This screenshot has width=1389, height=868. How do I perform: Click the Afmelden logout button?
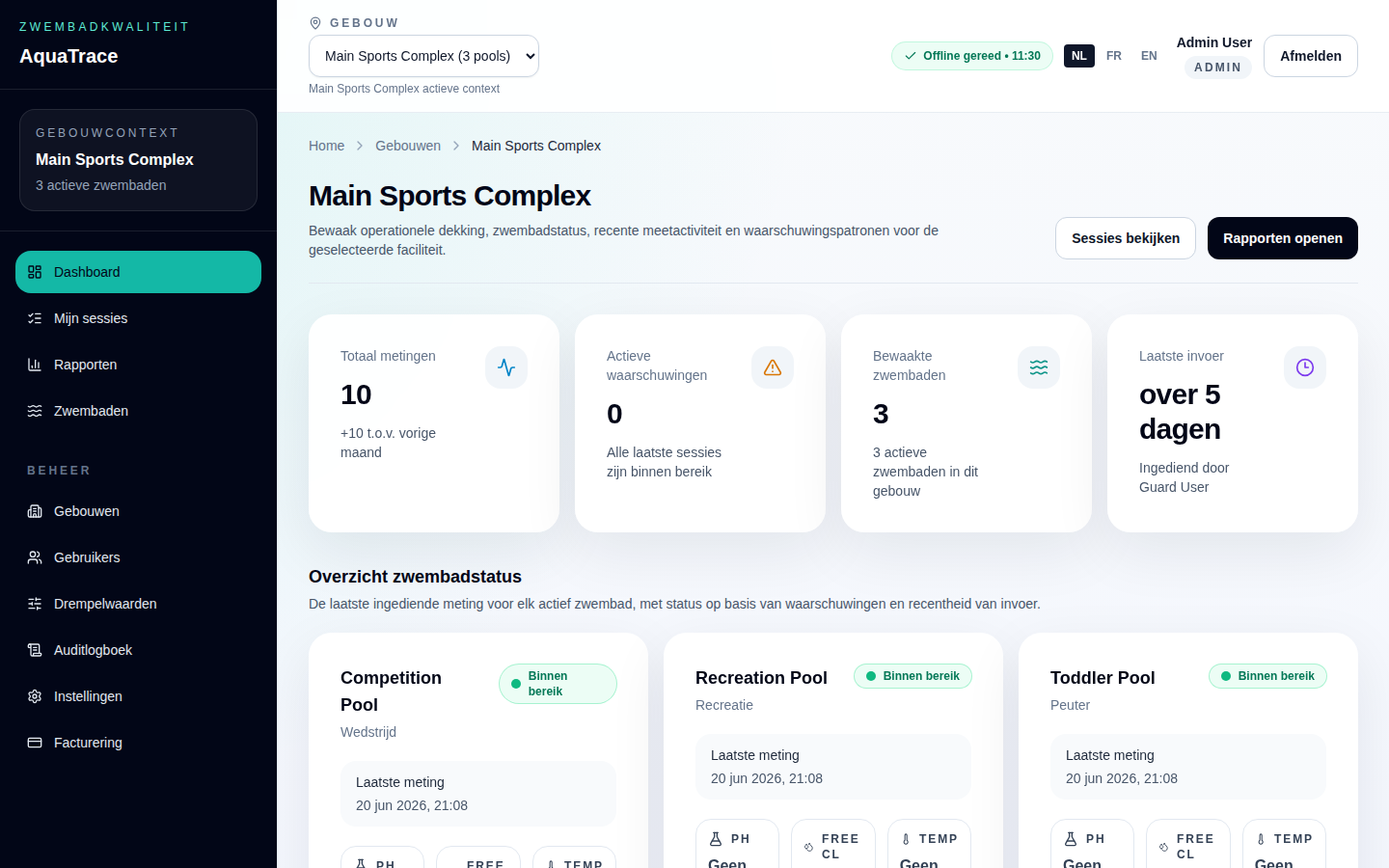click(1311, 56)
